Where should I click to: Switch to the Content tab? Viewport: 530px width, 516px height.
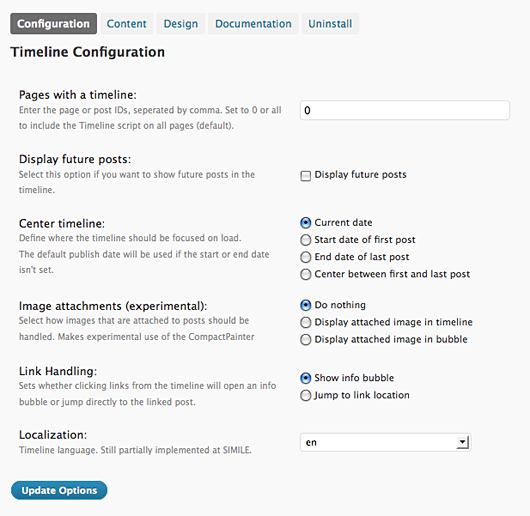point(127,24)
